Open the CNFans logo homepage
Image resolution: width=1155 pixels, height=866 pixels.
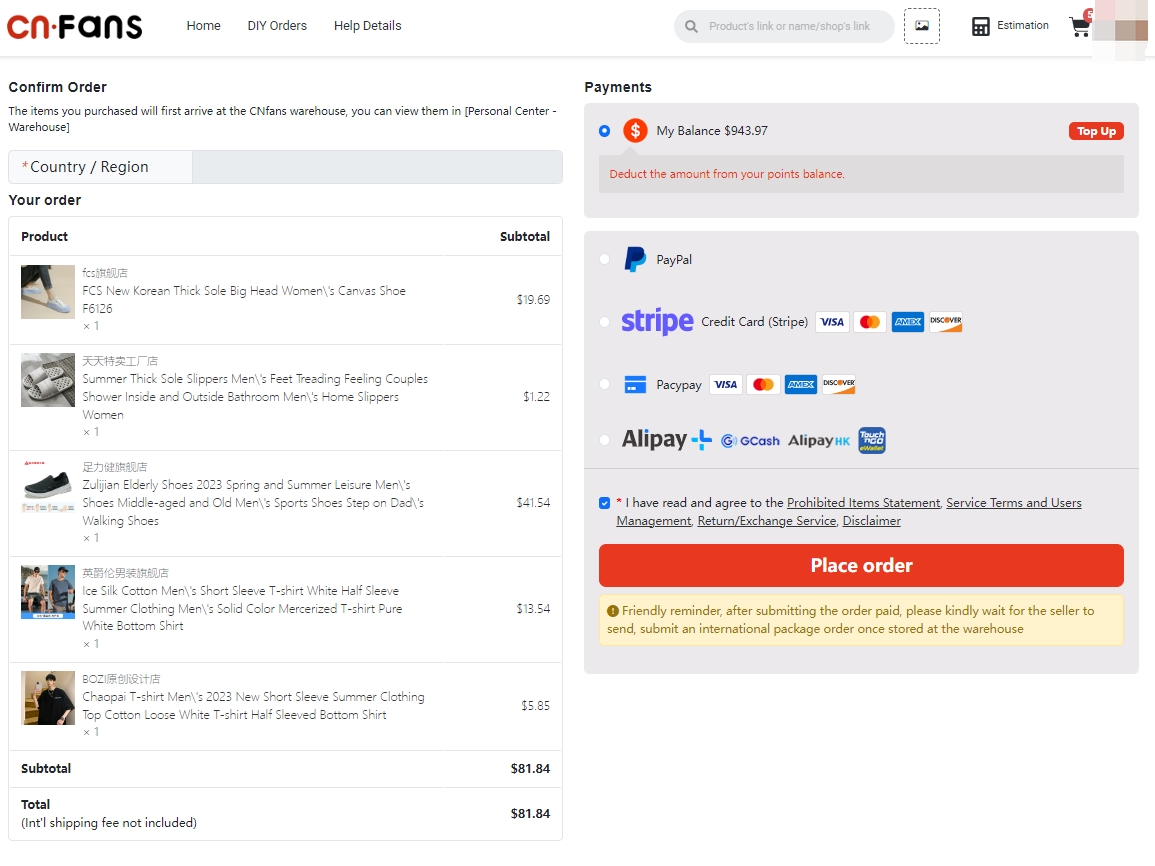(74, 27)
